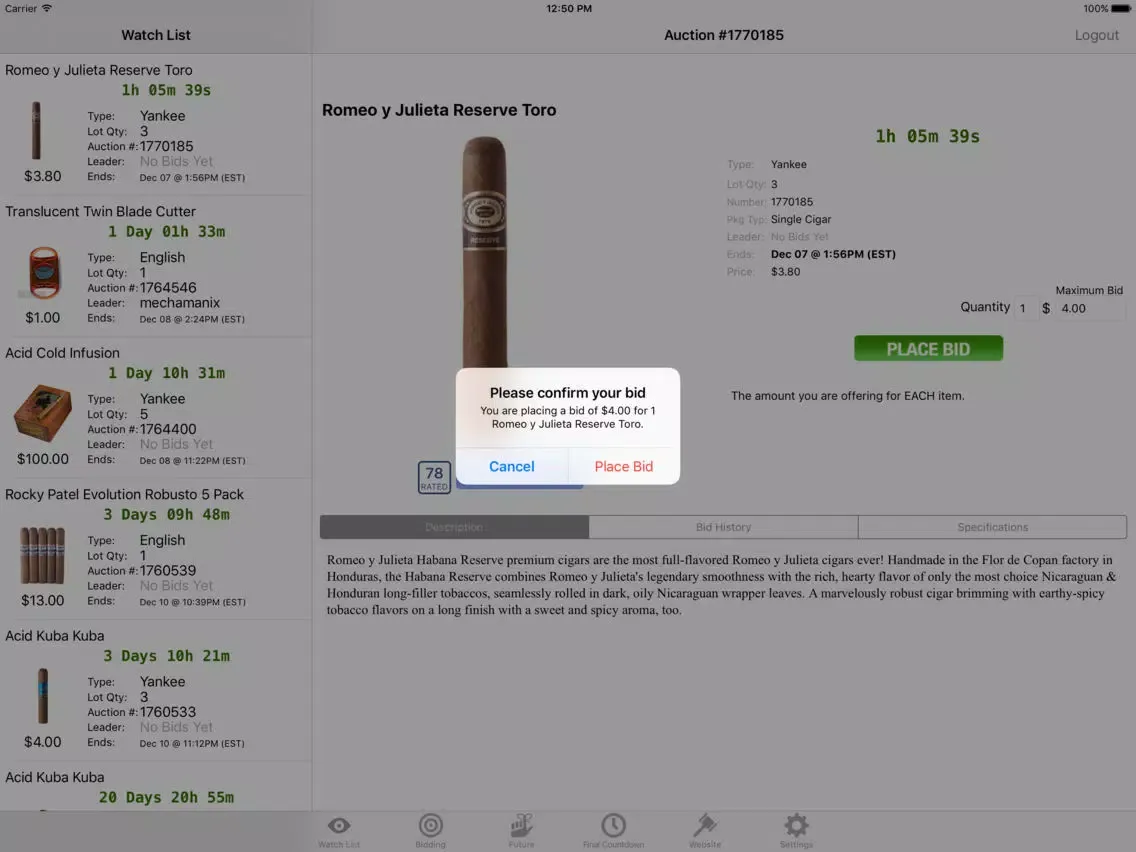Image resolution: width=1136 pixels, height=852 pixels.
Task: Tap Single Cigar package type value
Action: click(801, 220)
